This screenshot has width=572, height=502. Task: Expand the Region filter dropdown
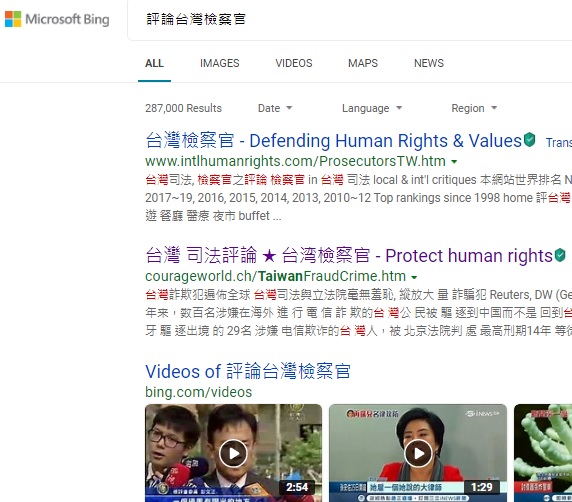(474, 108)
